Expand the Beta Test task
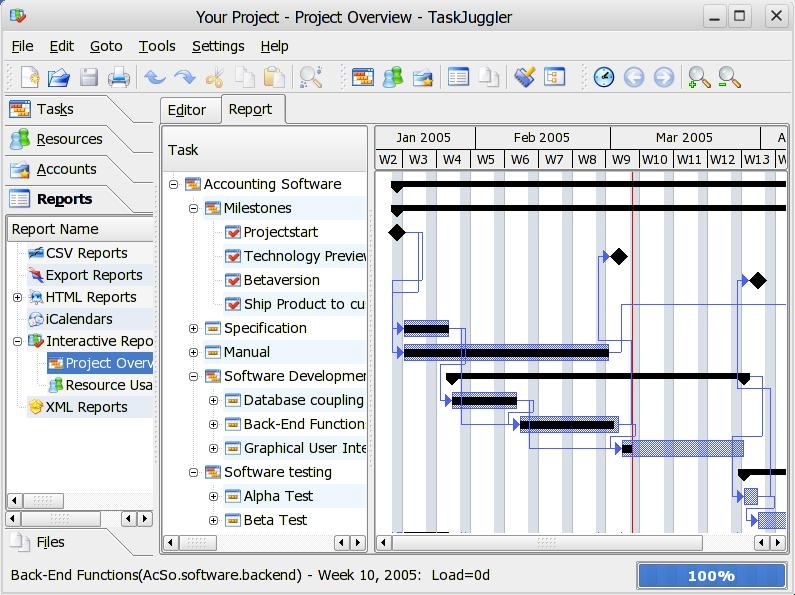Screen dimensions: 795x595 point(213,520)
